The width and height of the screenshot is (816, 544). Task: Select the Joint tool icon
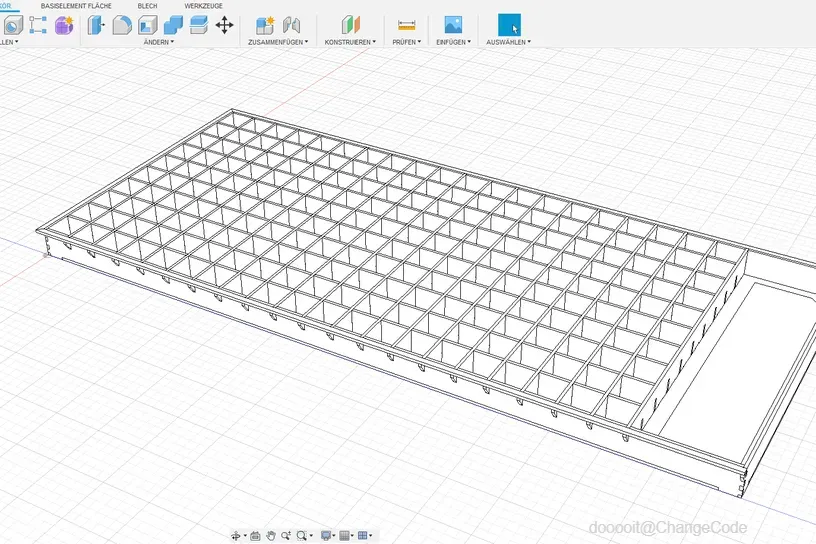291,25
